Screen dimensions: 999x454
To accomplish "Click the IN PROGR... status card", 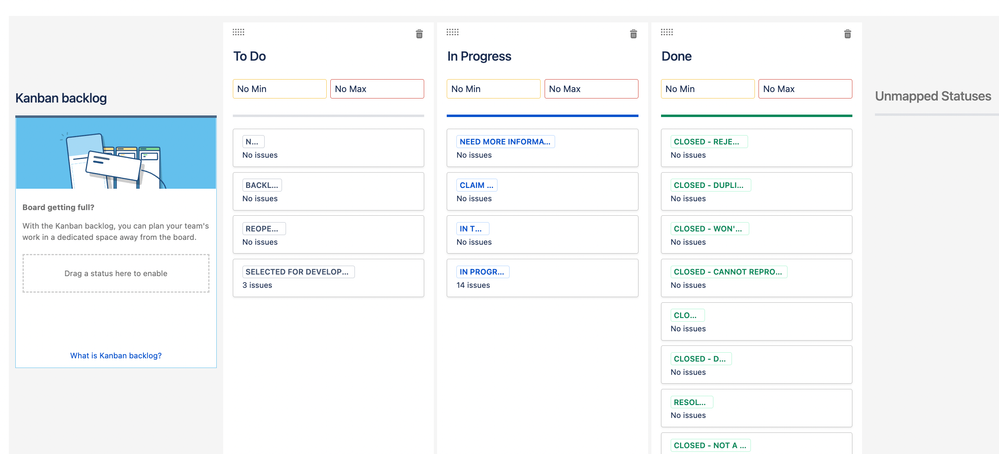I will tap(542, 278).
